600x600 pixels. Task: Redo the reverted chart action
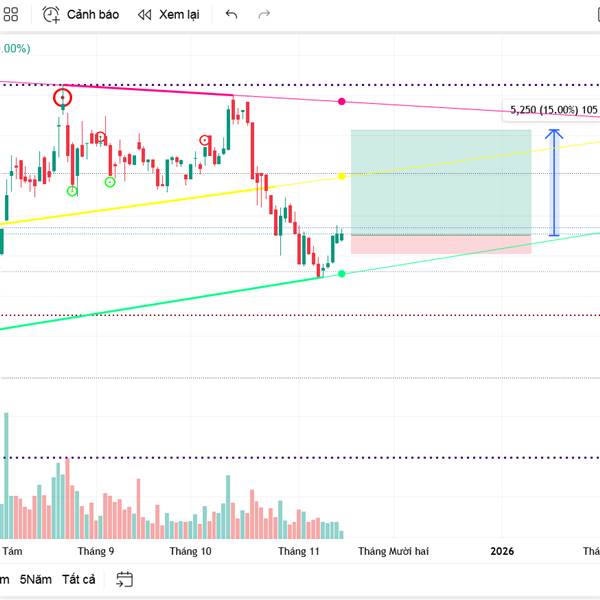[264, 15]
